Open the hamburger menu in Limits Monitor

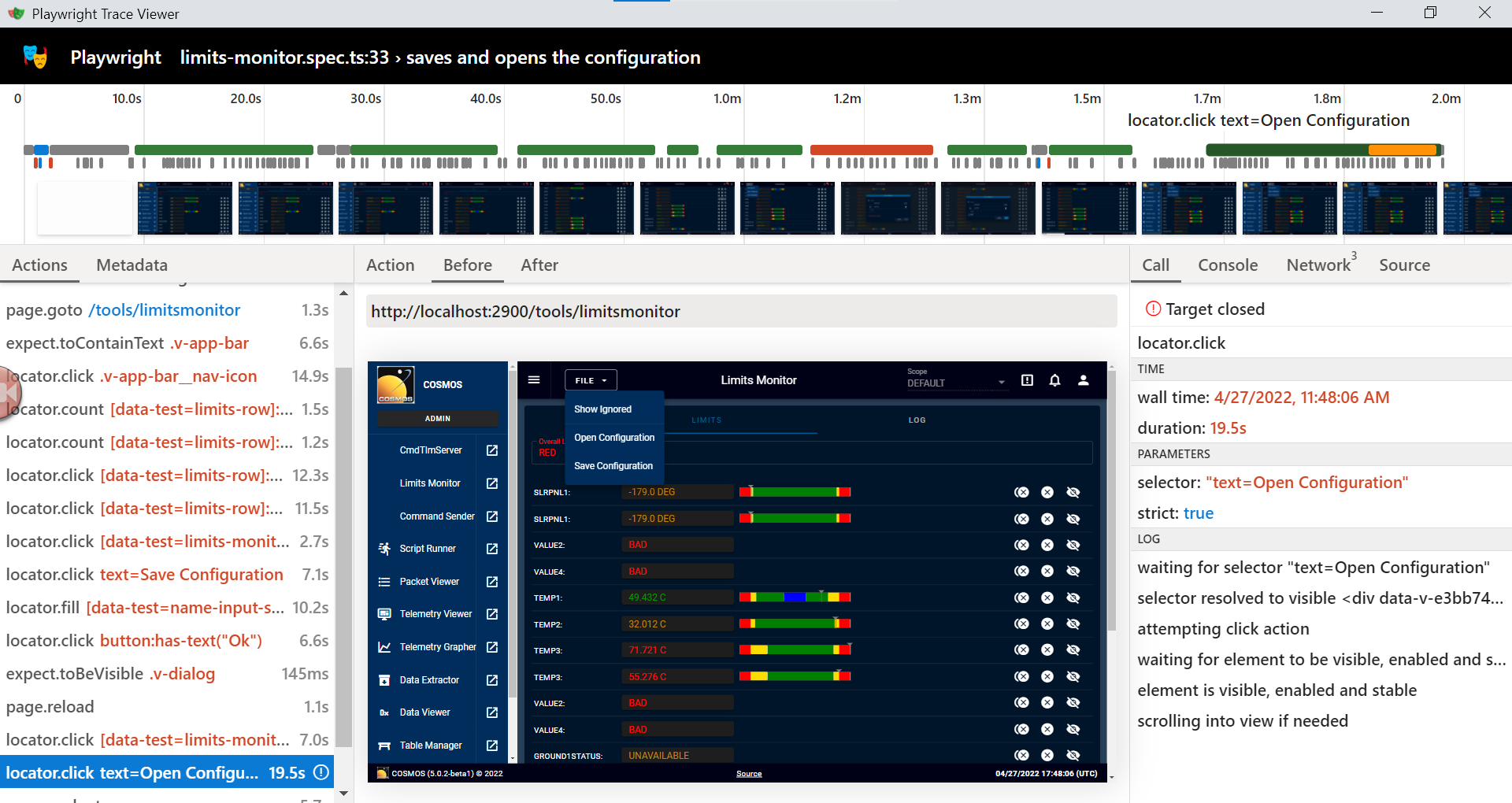click(x=534, y=380)
